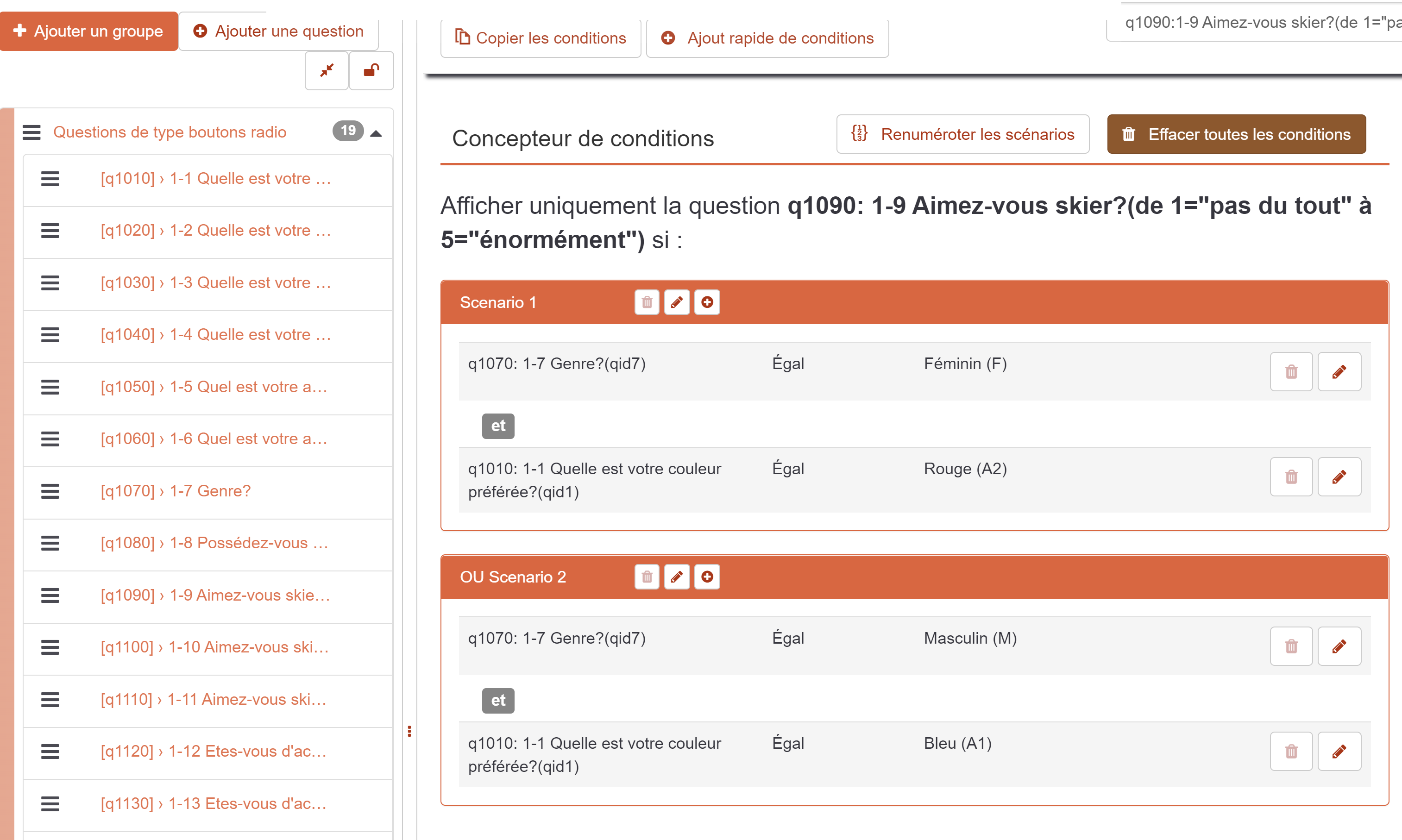This screenshot has height=840, width=1402.
Task: Click the sidebar resize handle dots
Action: 409,731
